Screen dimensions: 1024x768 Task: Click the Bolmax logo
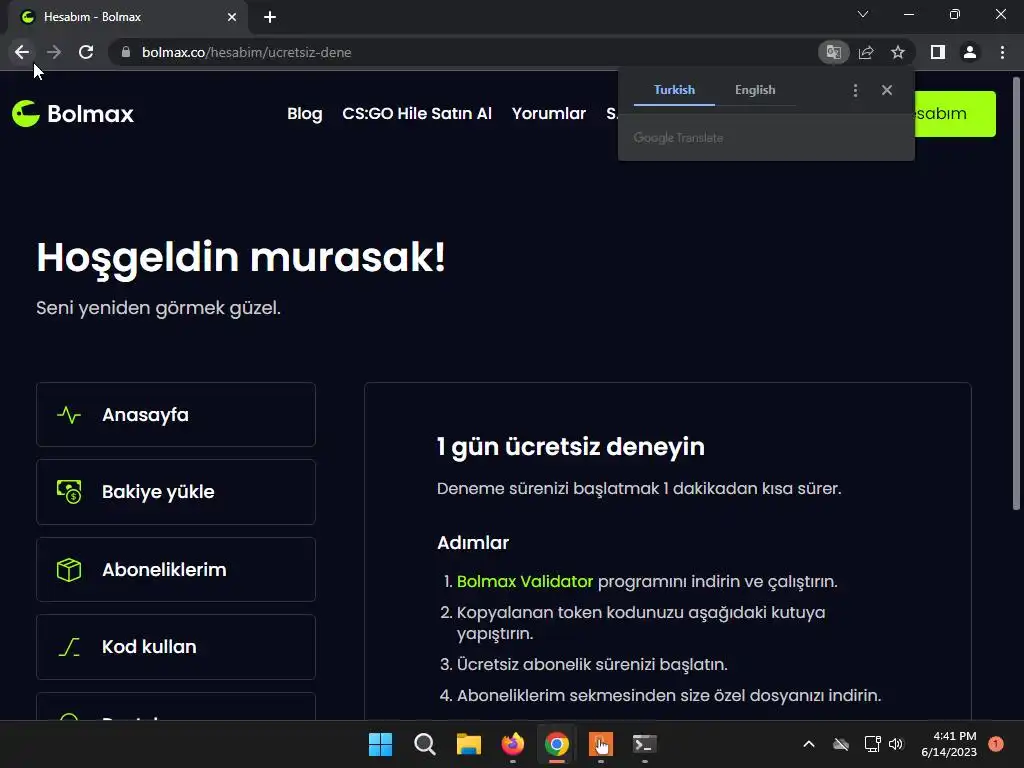pos(72,114)
